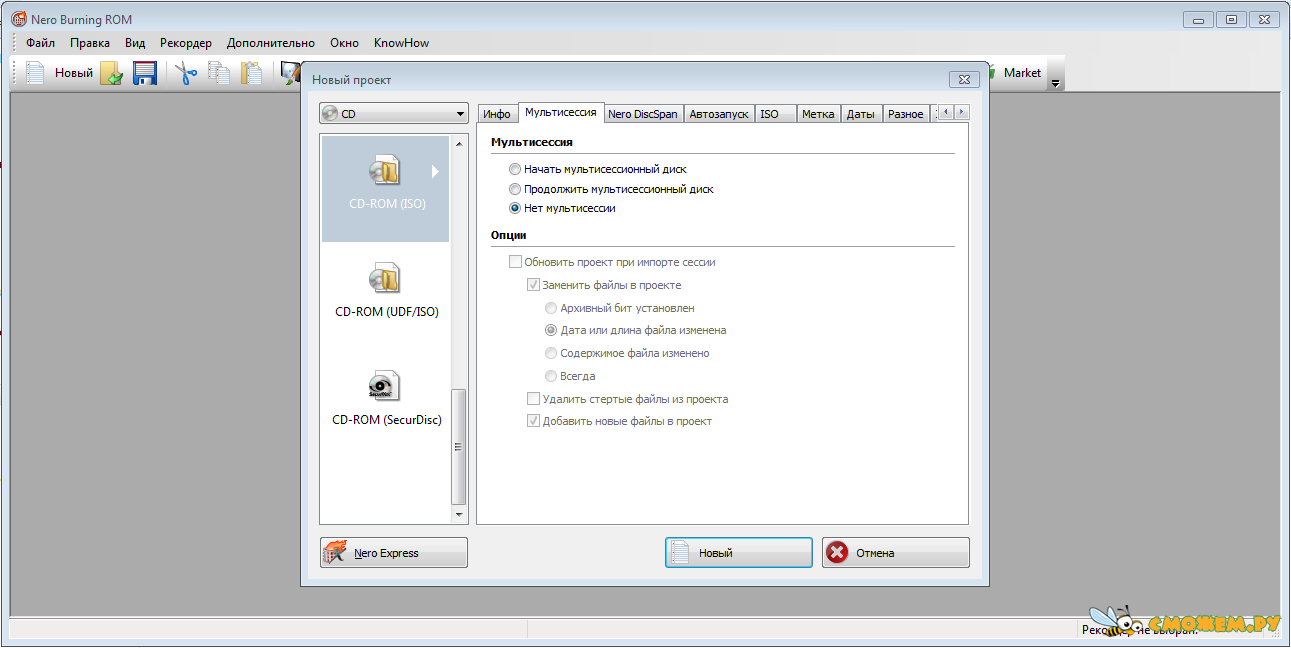Switch to the Даты tab
Image resolution: width=1291 pixels, height=648 pixels.
pos(861,114)
